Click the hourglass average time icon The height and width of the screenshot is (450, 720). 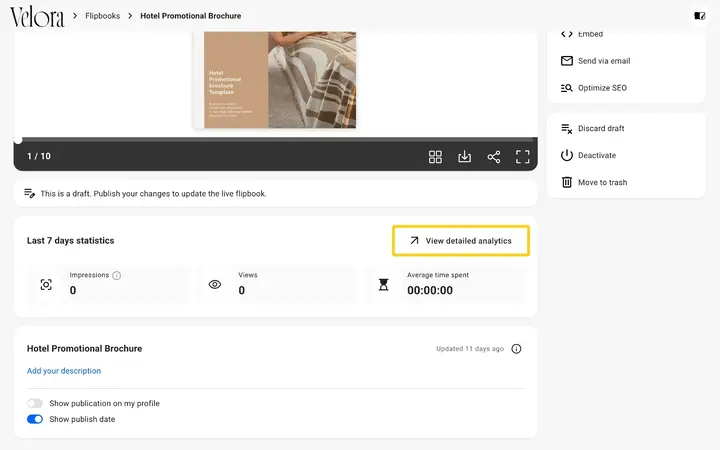[383, 285]
